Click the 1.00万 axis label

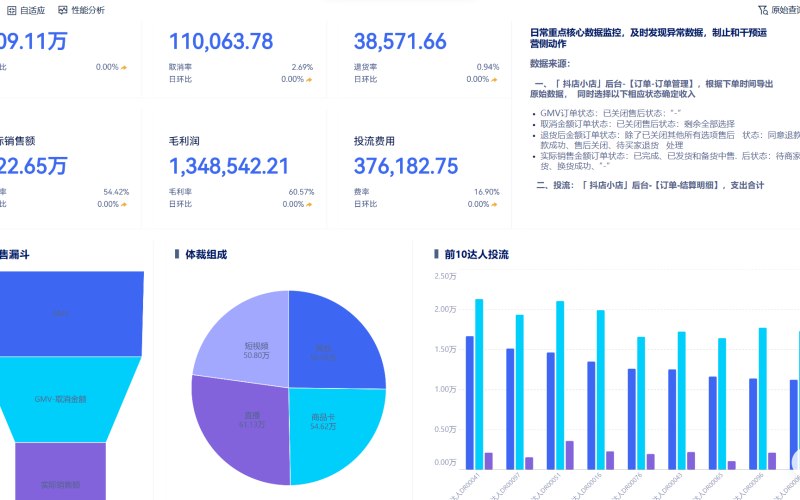point(445,389)
